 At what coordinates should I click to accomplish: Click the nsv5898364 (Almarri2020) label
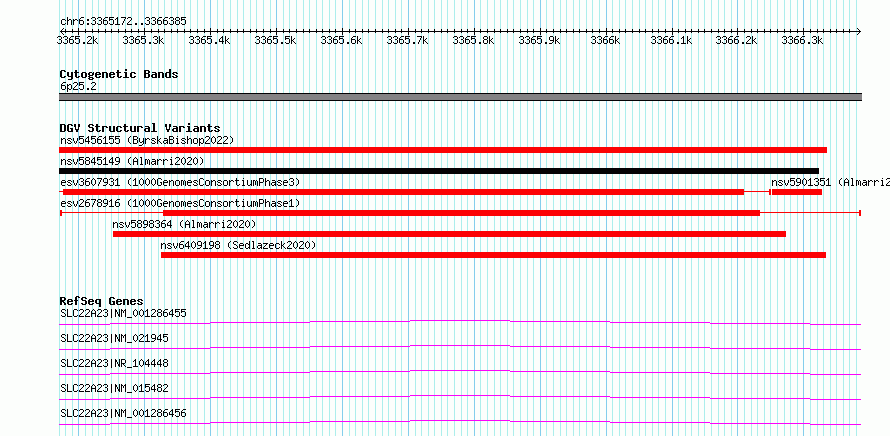184,224
